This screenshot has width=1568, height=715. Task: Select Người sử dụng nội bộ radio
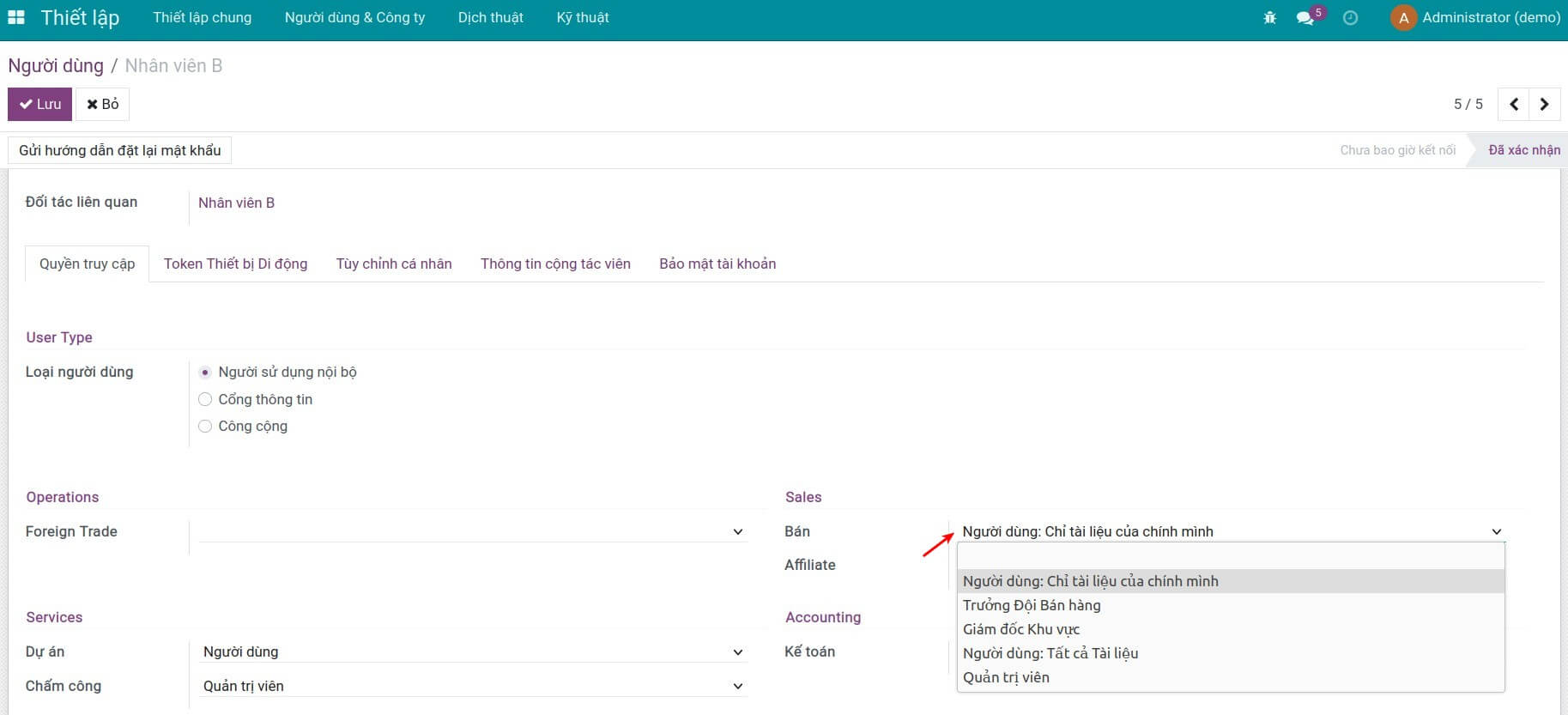click(205, 373)
